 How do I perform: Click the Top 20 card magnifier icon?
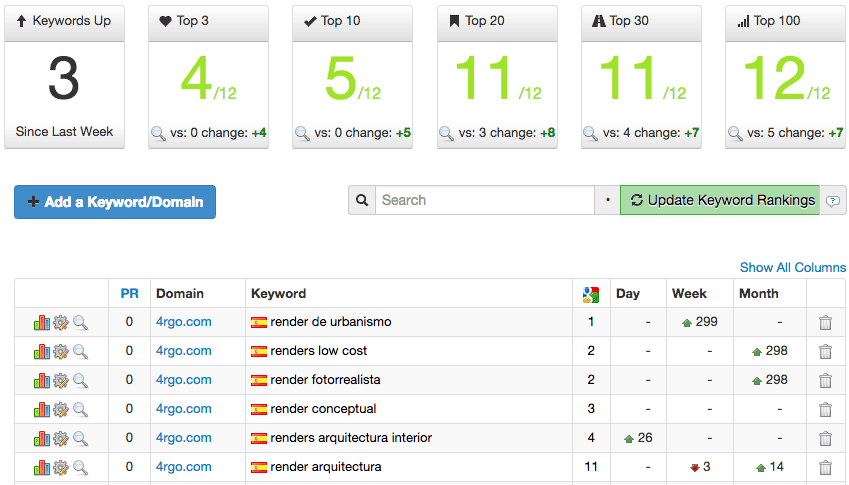tap(446, 133)
